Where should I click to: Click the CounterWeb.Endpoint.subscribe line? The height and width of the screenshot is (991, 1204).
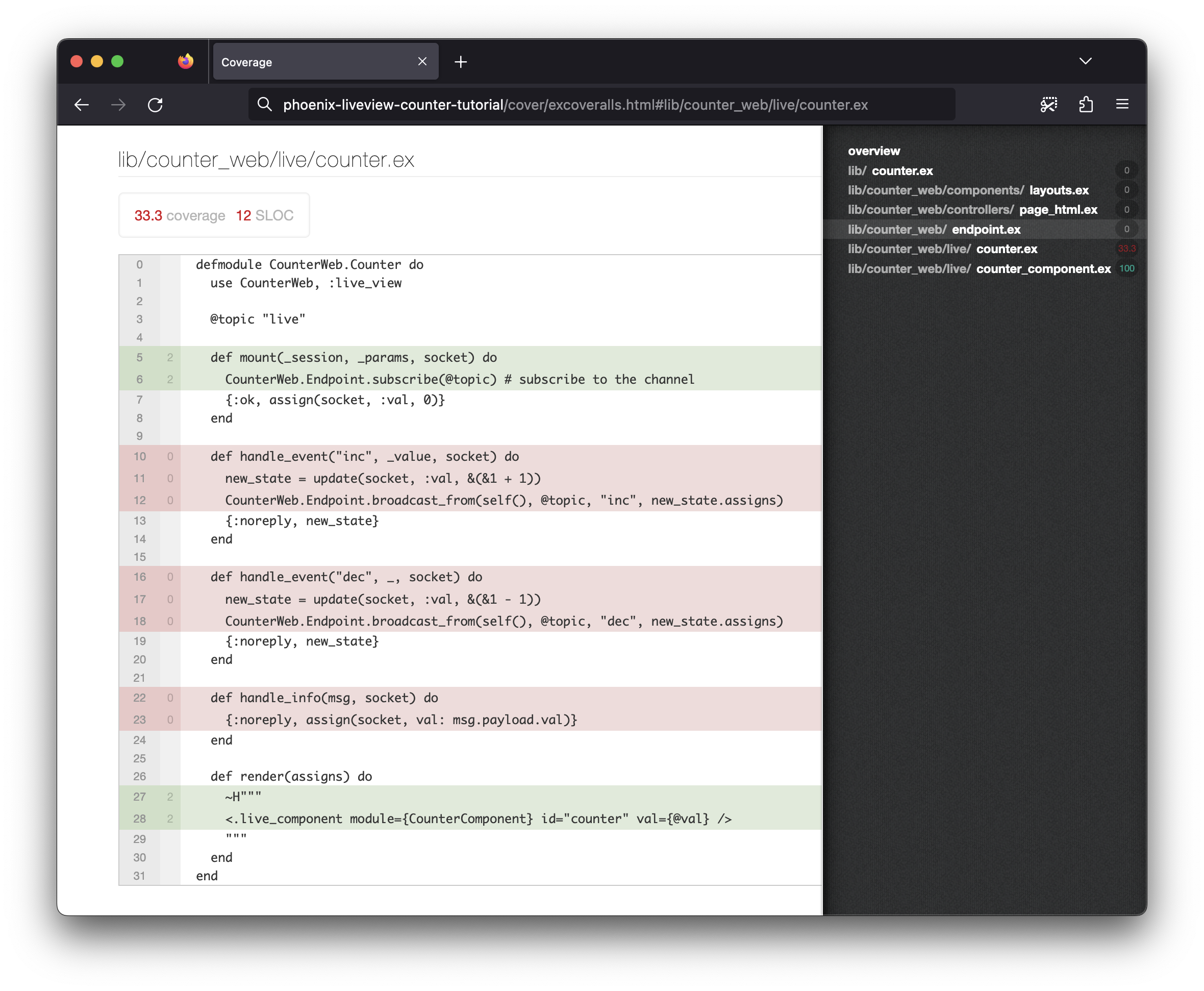[x=460, y=379]
